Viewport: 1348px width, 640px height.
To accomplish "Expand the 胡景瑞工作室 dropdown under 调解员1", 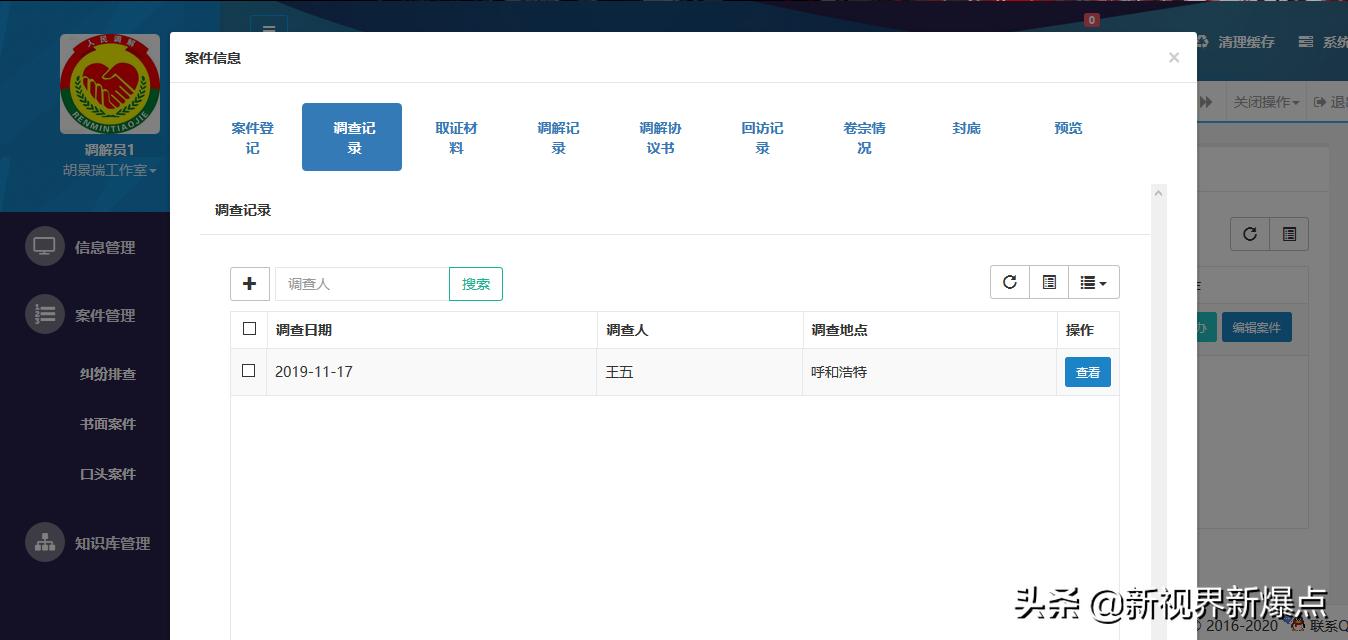I will 108,170.
